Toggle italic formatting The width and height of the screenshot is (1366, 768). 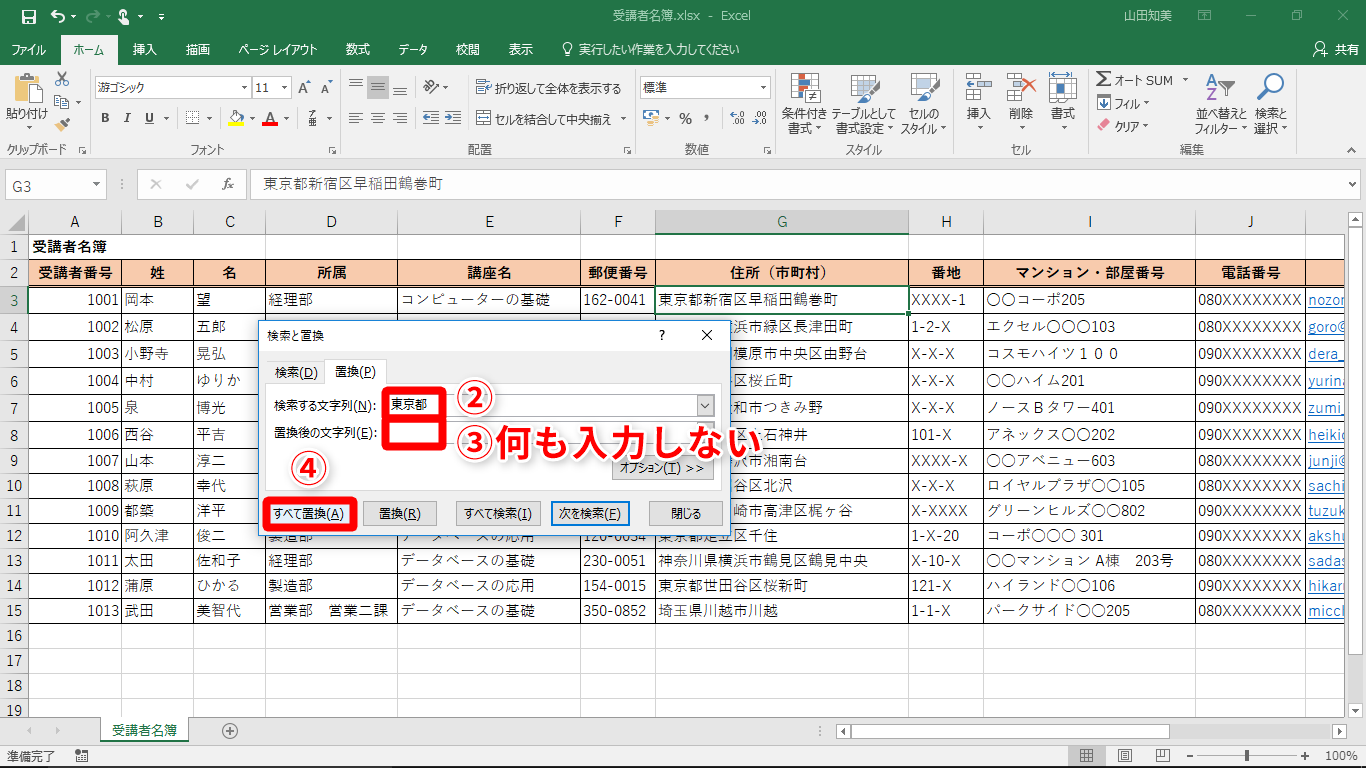coord(128,118)
